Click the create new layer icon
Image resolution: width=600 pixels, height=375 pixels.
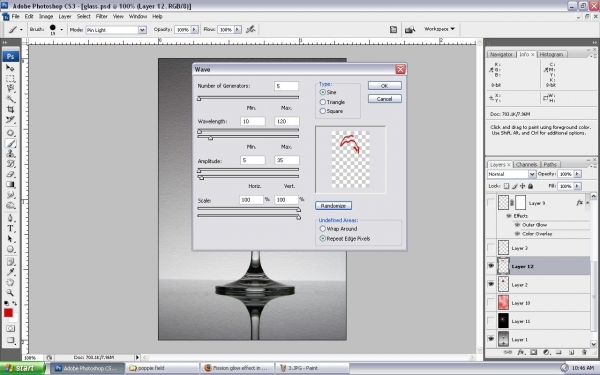point(571,352)
